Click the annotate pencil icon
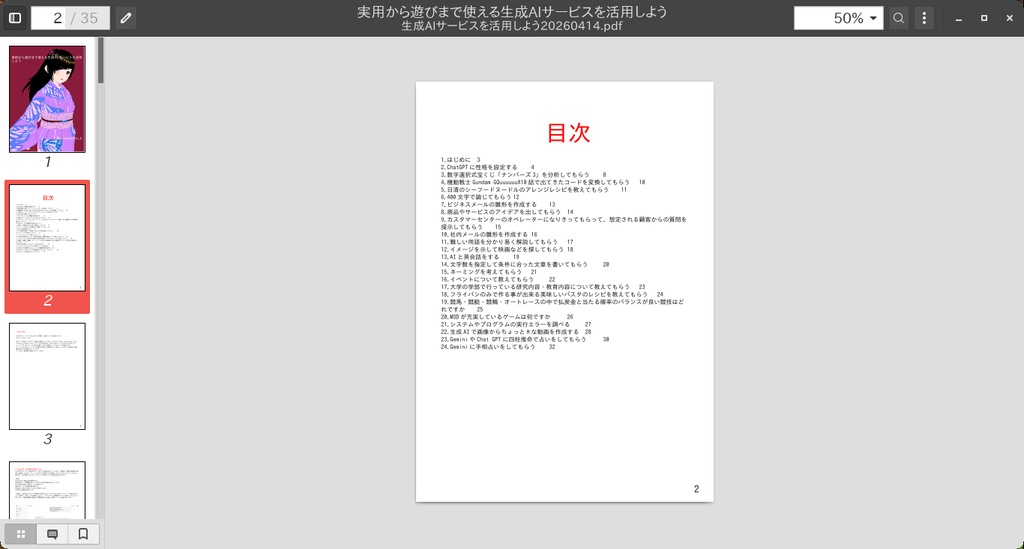This screenshot has height=549, width=1024. (126, 18)
